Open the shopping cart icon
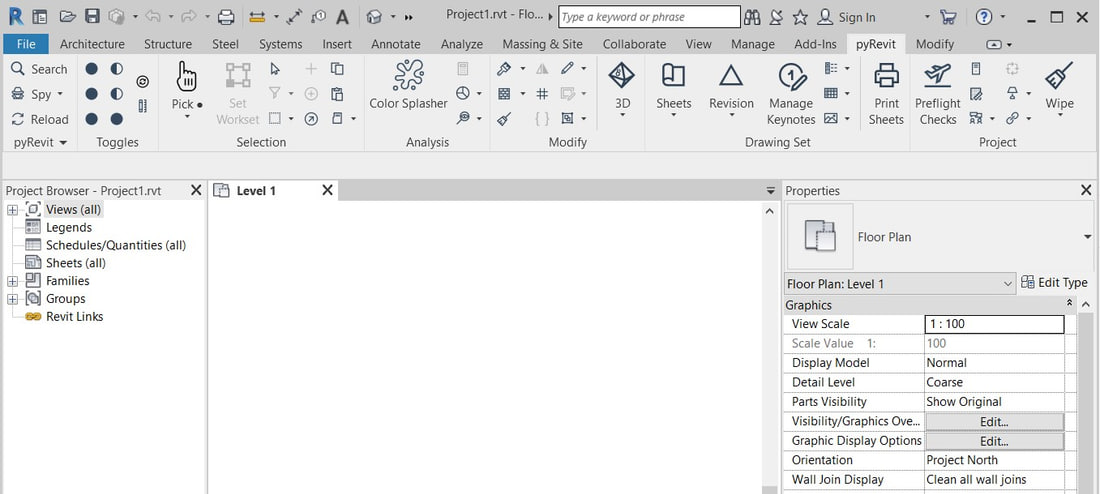This screenshot has width=1100, height=494. pyautogui.click(x=948, y=17)
